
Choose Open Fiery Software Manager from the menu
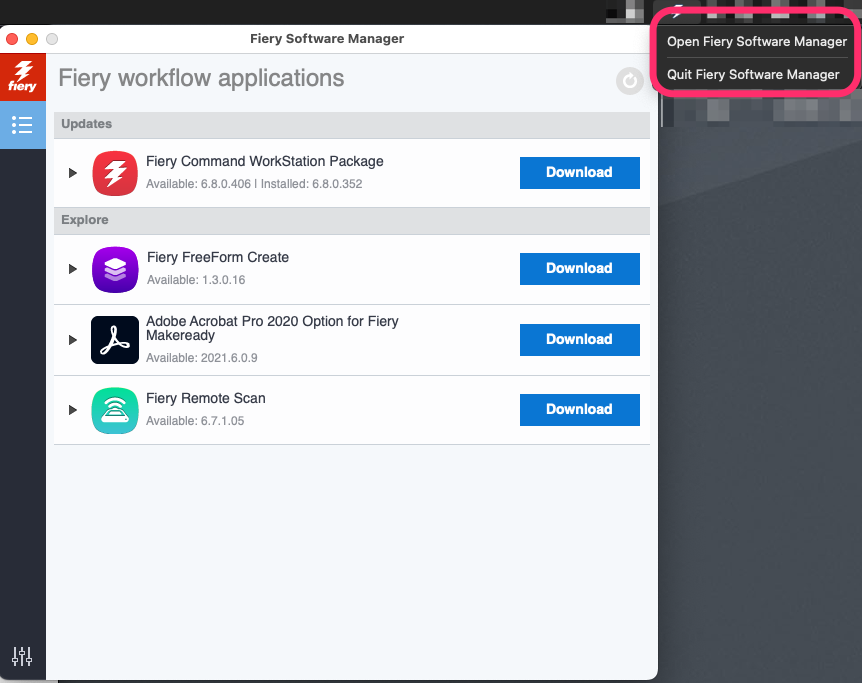pyautogui.click(x=756, y=42)
